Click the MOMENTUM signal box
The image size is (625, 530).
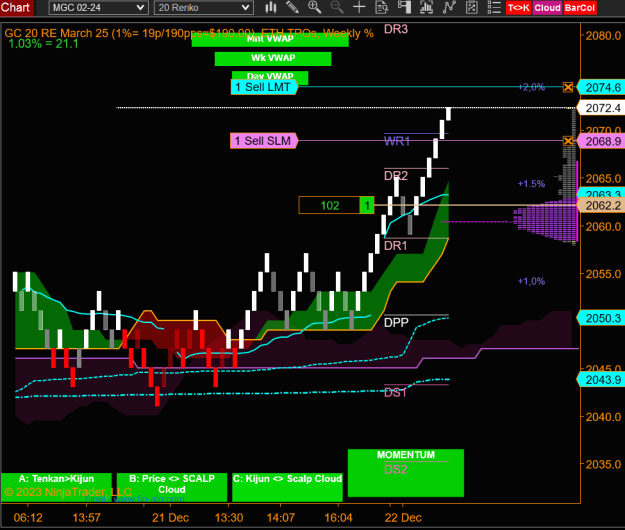406,473
